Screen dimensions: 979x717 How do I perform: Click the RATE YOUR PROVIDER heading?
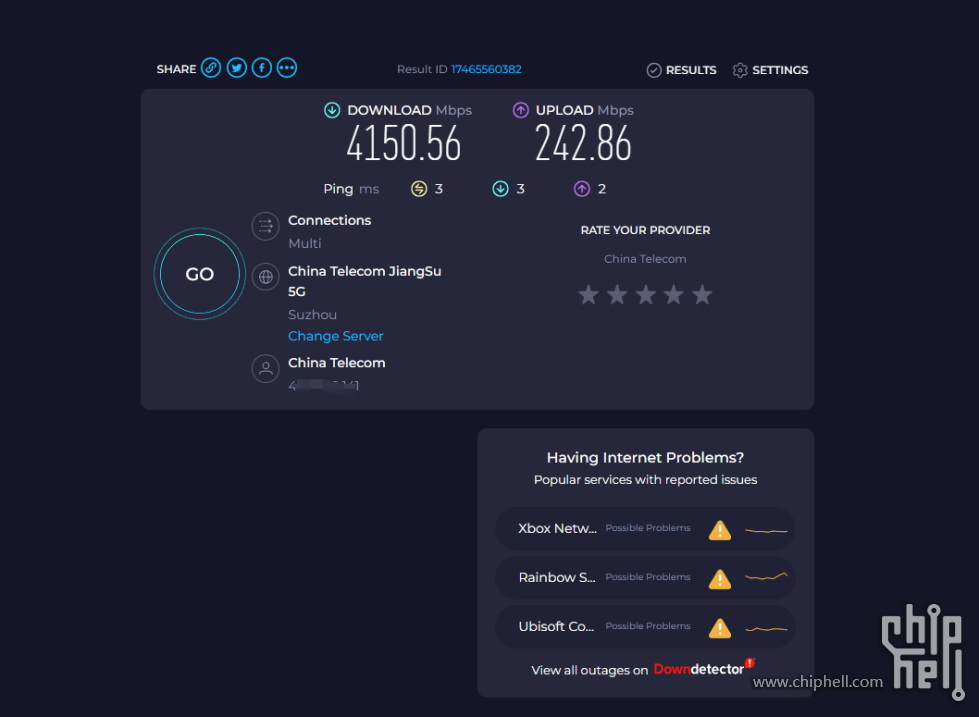(645, 230)
